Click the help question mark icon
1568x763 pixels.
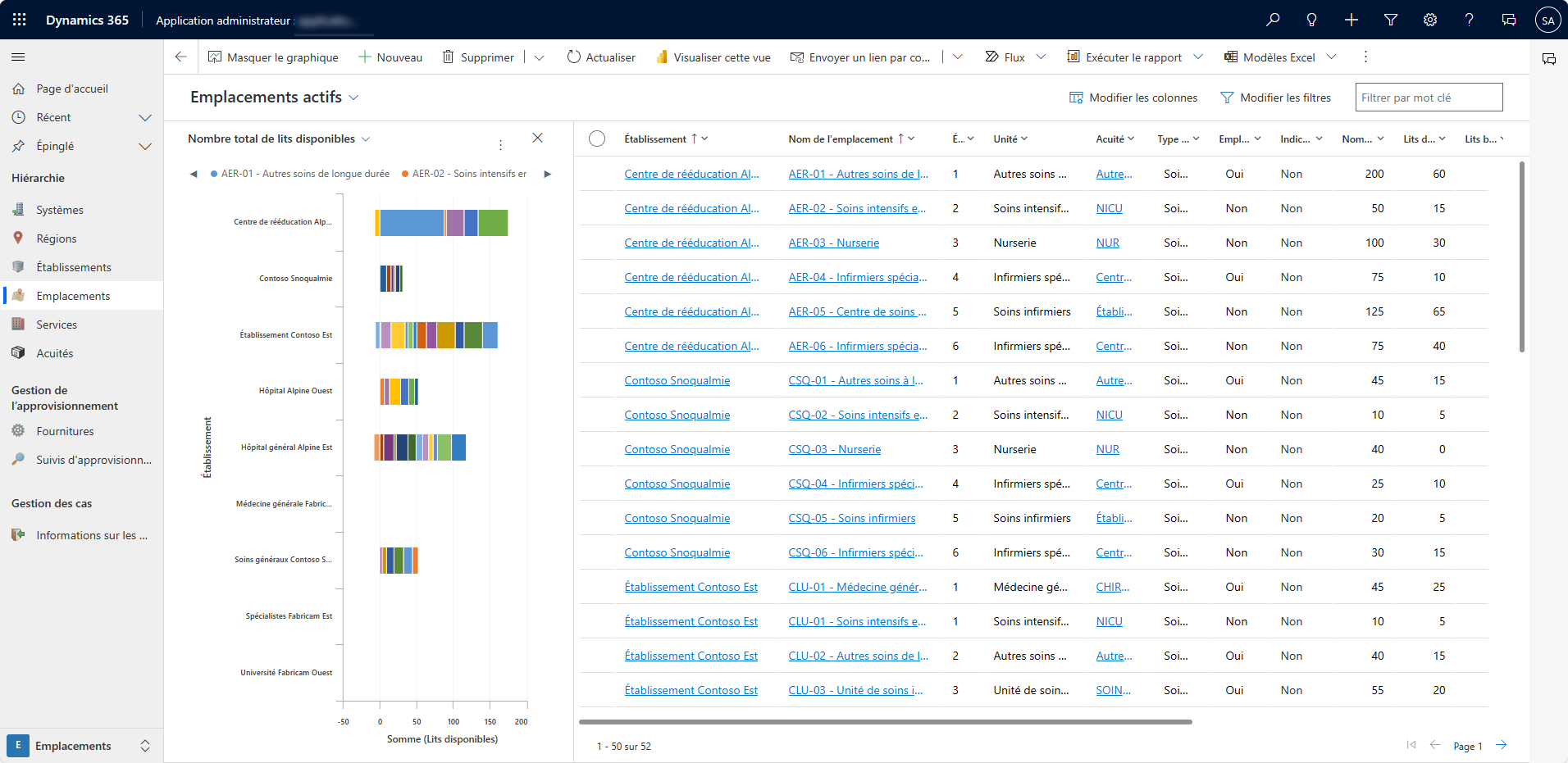1470,20
